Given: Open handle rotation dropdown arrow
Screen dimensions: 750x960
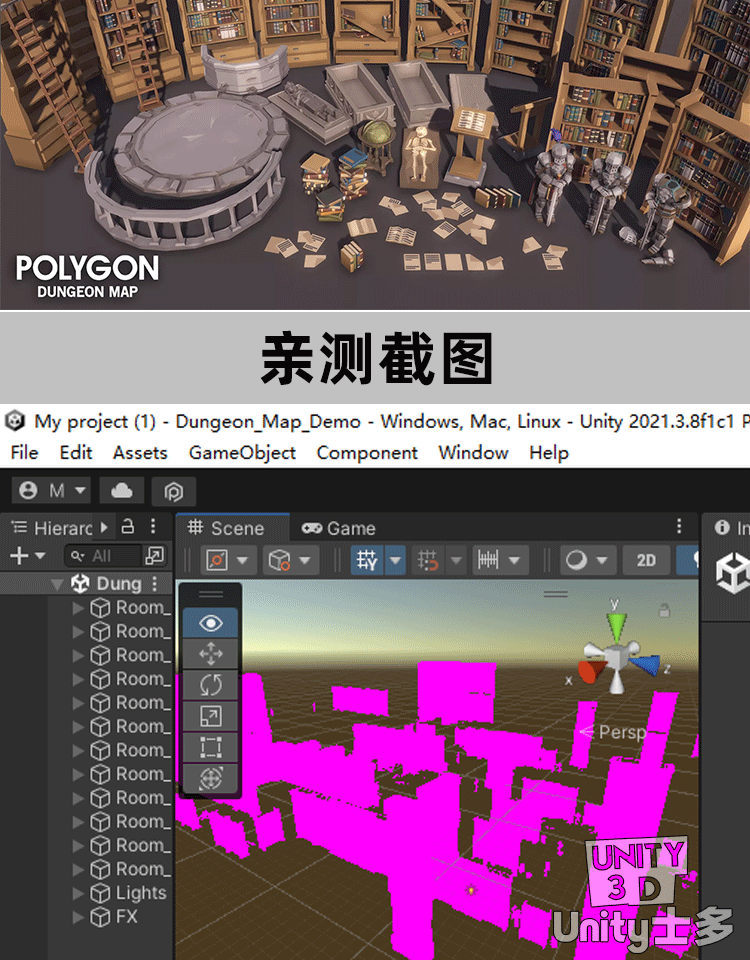Looking at the screenshot, I should coord(305,560).
